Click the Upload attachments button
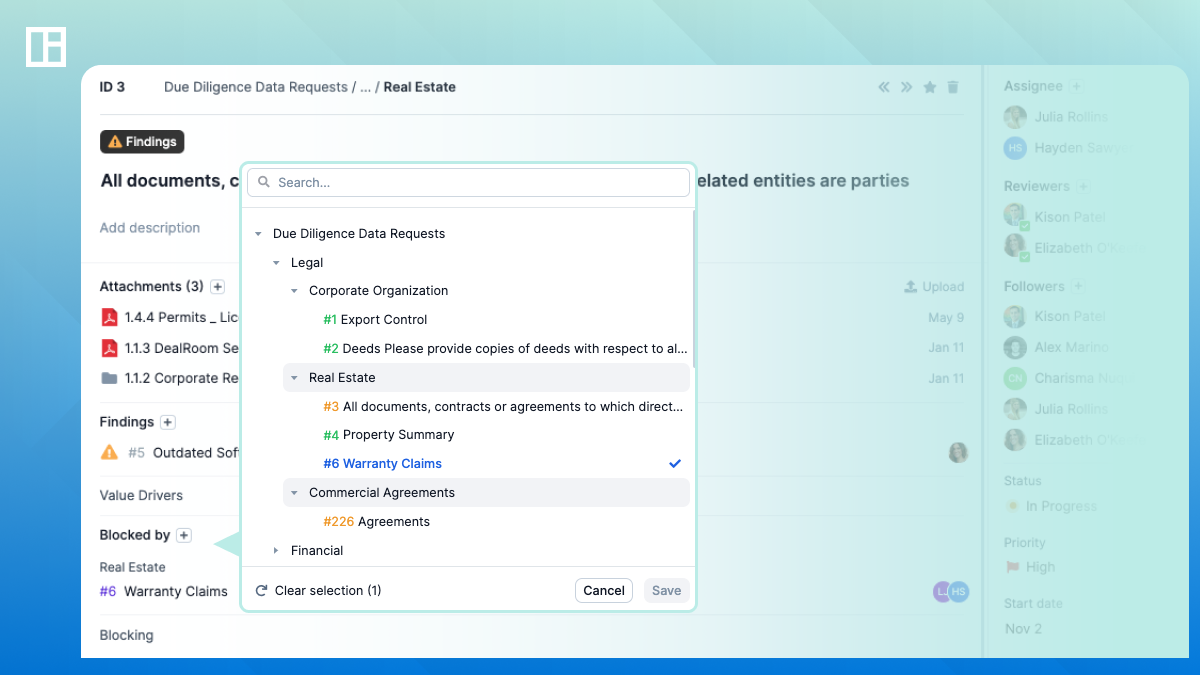The height and width of the screenshot is (675, 1200). pyautogui.click(x=934, y=287)
